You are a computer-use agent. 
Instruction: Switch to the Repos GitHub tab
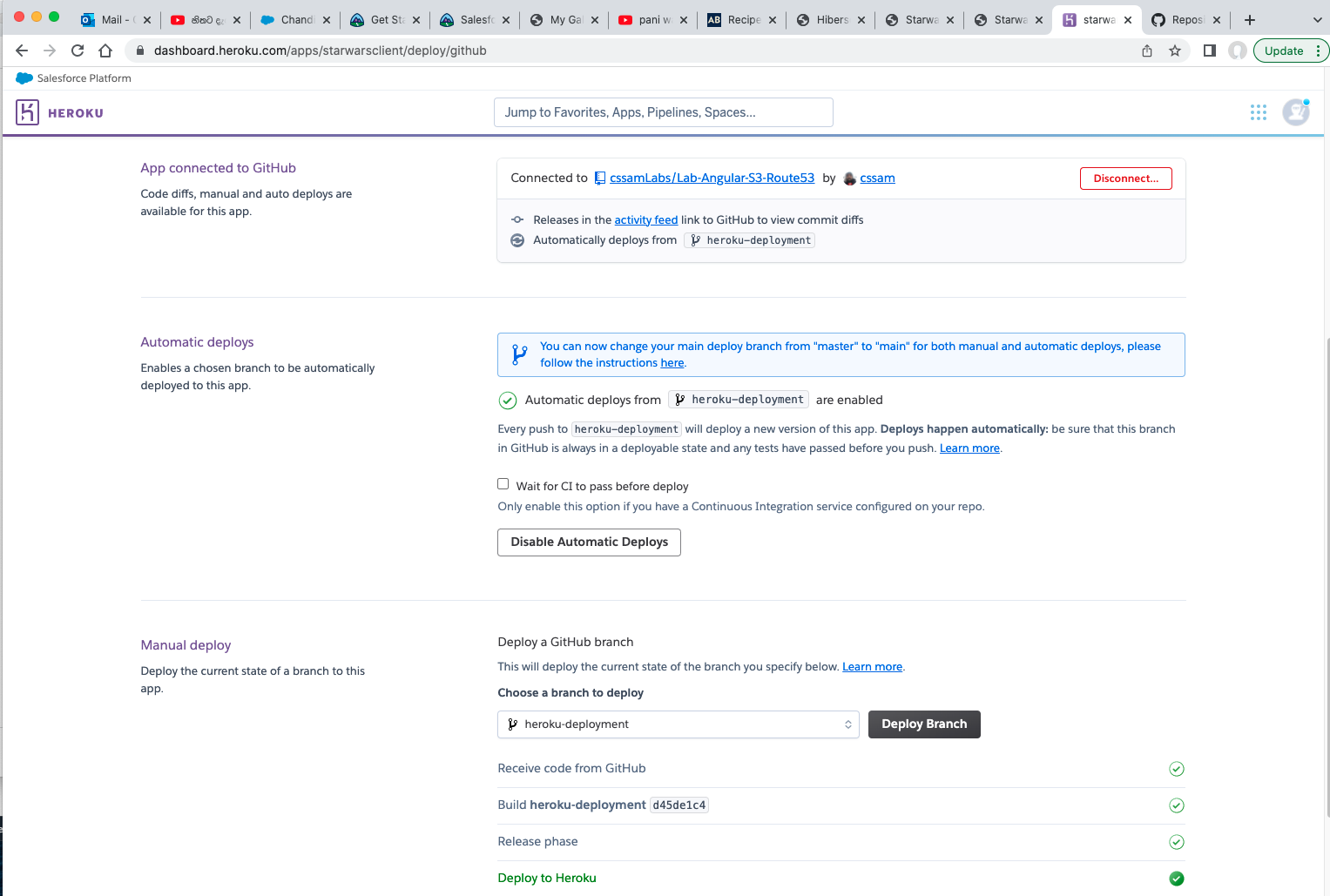point(1188,19)
